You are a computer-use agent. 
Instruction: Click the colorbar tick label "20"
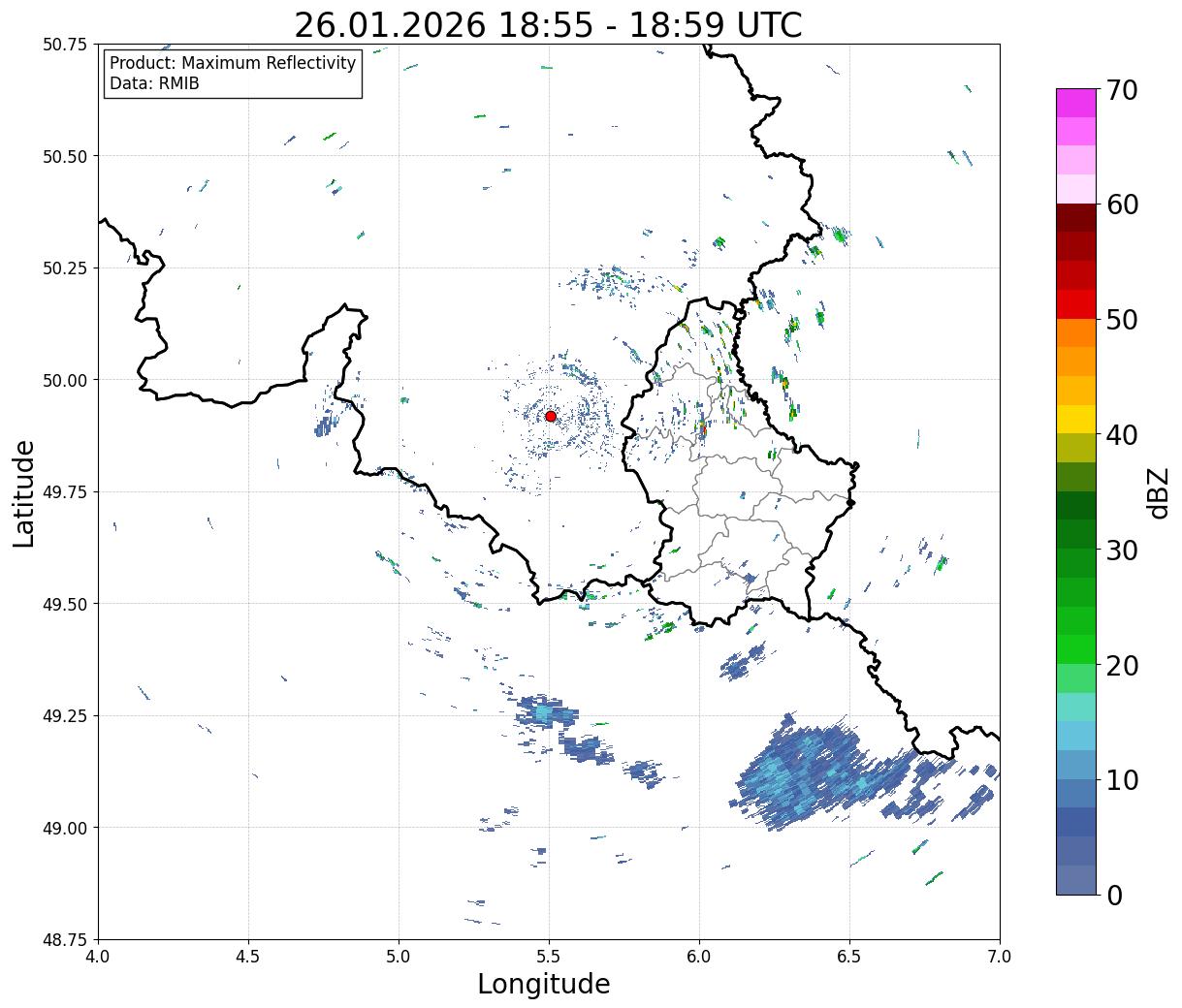tap(1121, 665)
